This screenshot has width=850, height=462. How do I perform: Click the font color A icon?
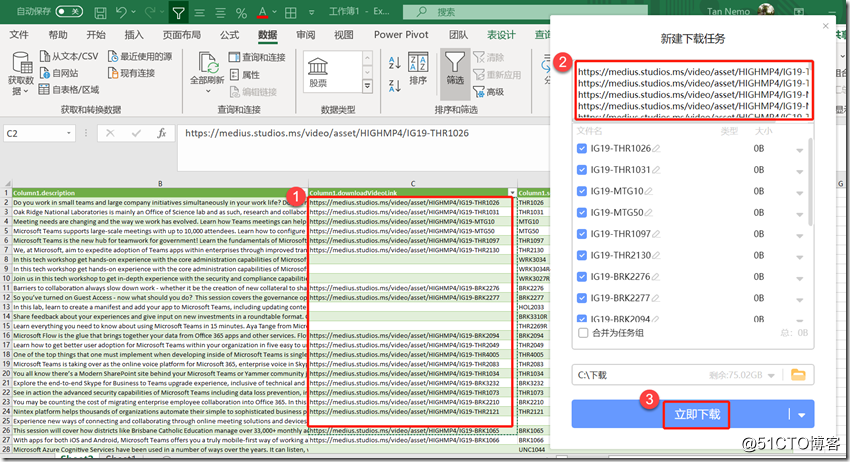(262, 12)
